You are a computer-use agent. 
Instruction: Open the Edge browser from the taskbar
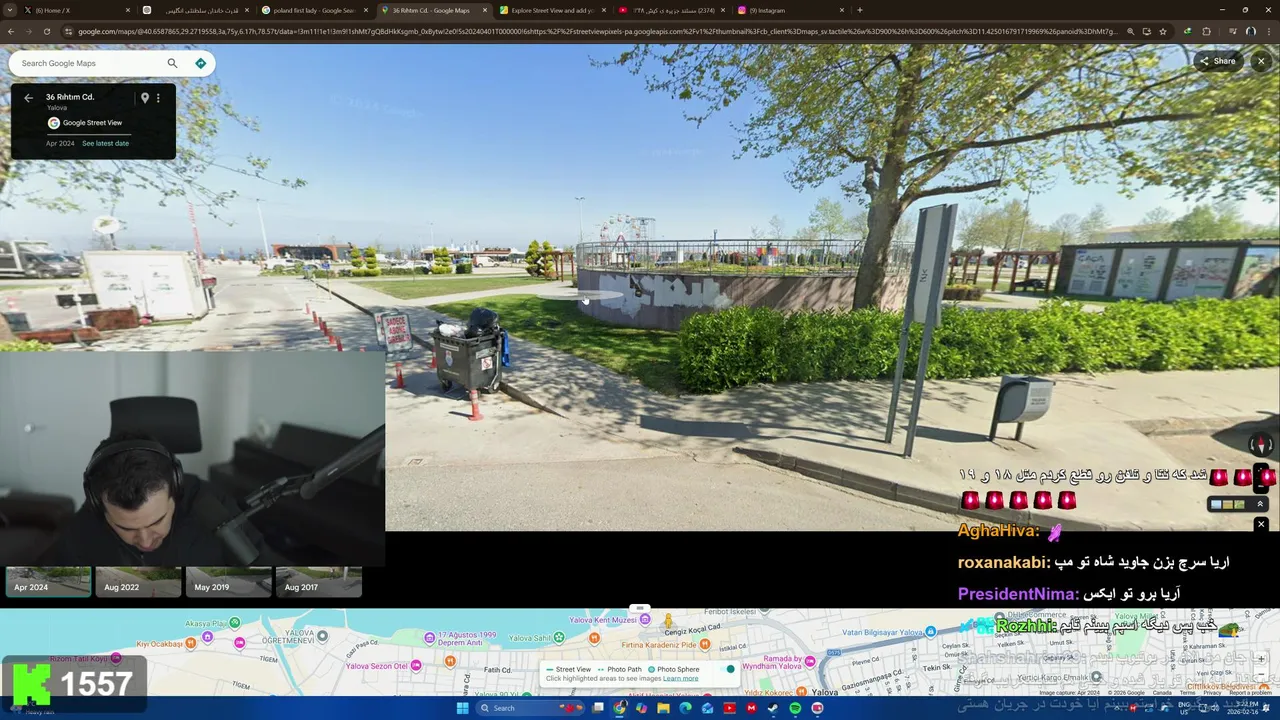click(685, 708)
